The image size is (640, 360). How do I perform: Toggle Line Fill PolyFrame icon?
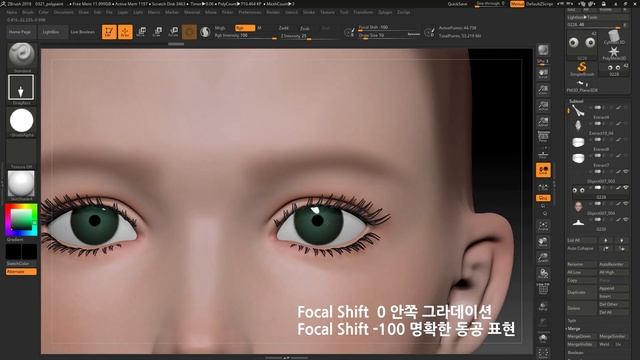pos(543,289)
